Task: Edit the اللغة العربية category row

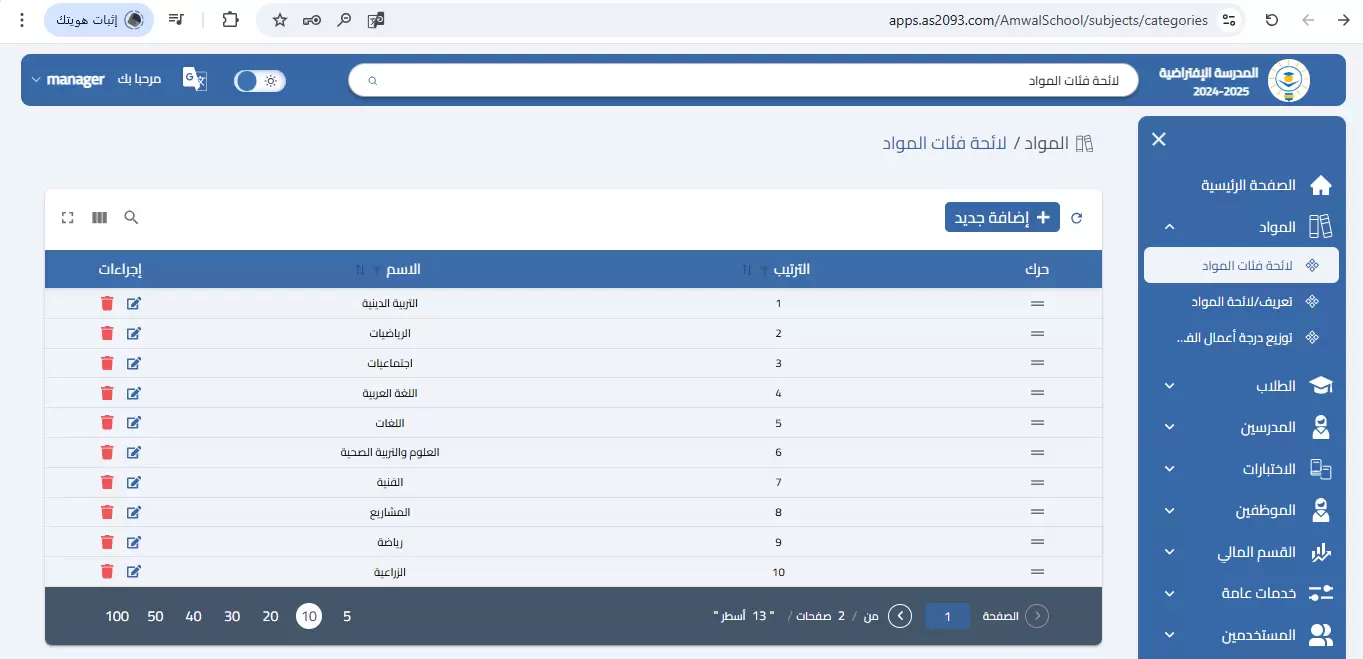Action: click(x=134, y=393)
